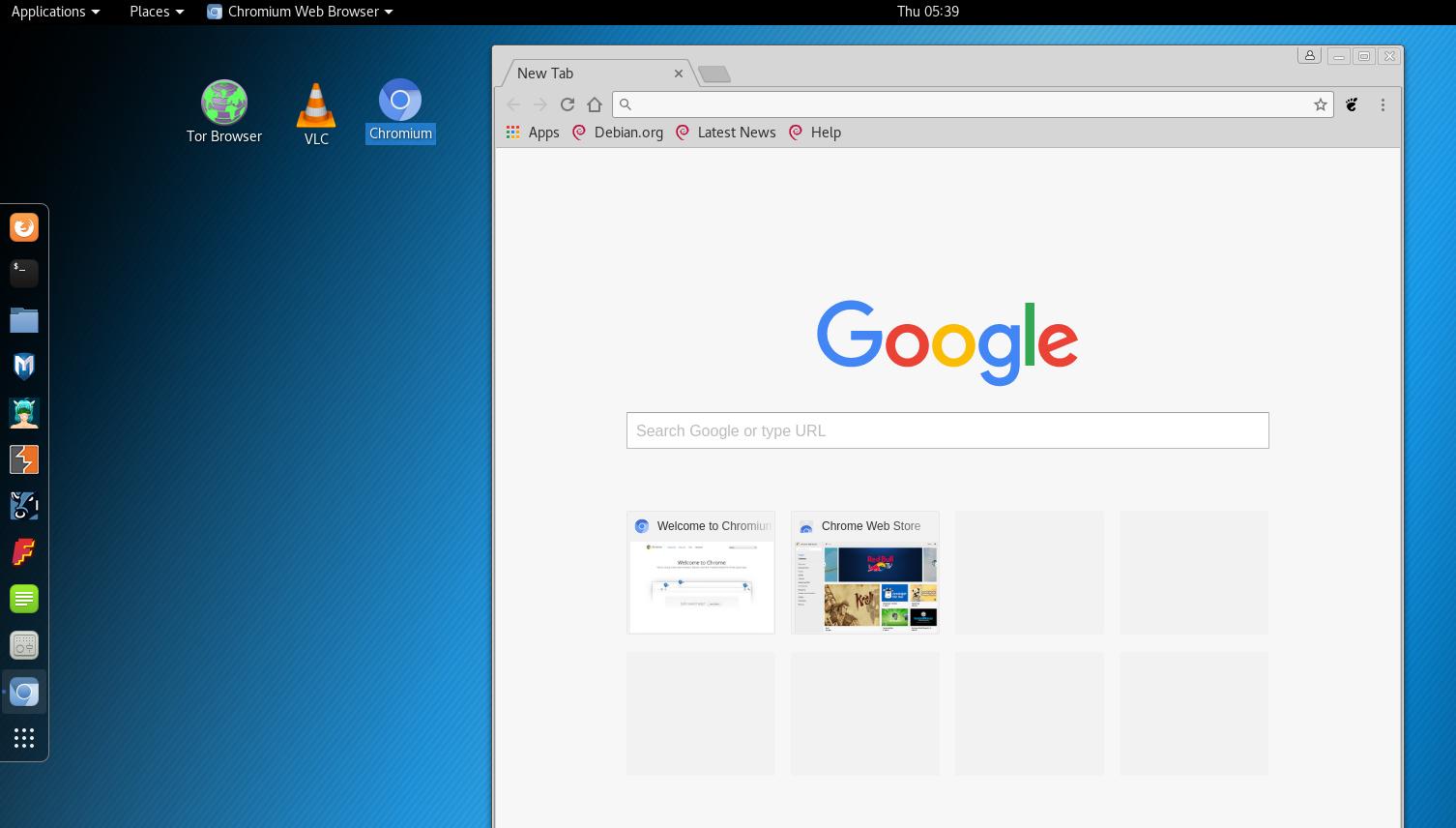Click the Chromium profile person button
This screenshot has height=828, width=1456.
coord(1309,56)
